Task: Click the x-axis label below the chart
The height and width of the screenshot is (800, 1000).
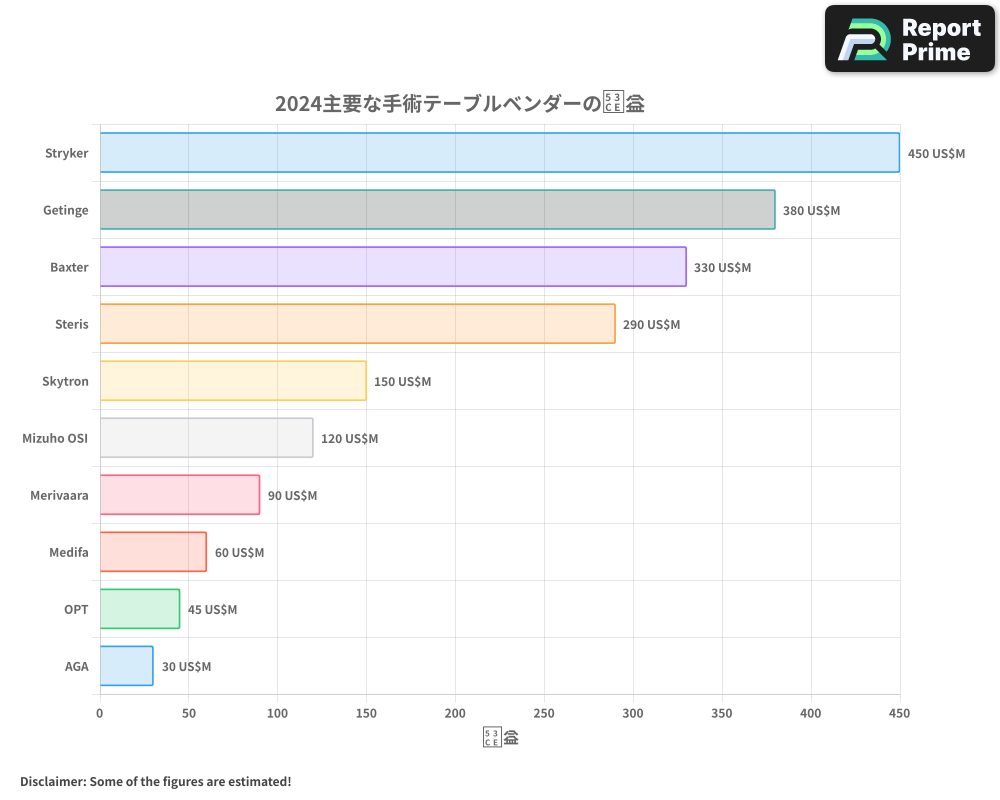Action: click(x=499, y=736)
